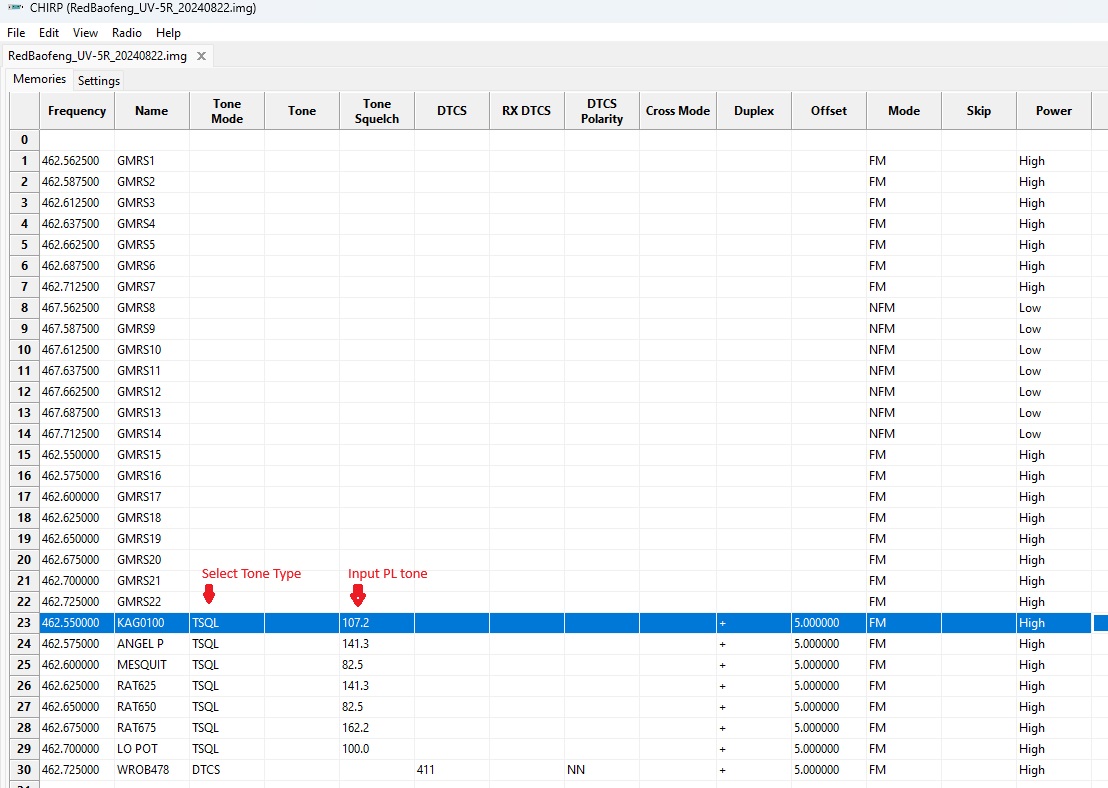
Task: Click the CHIRP application icon in title bar
Action: [15, 8]
